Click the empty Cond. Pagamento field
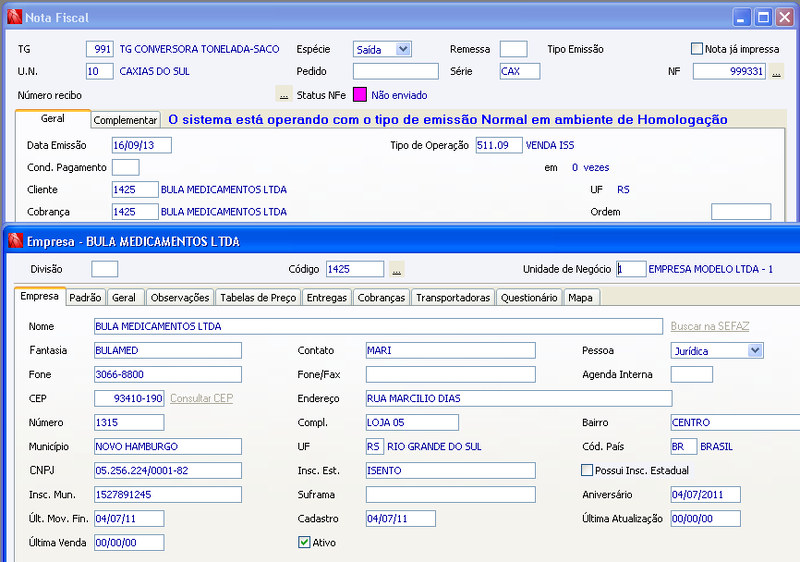 pos(126,167)
